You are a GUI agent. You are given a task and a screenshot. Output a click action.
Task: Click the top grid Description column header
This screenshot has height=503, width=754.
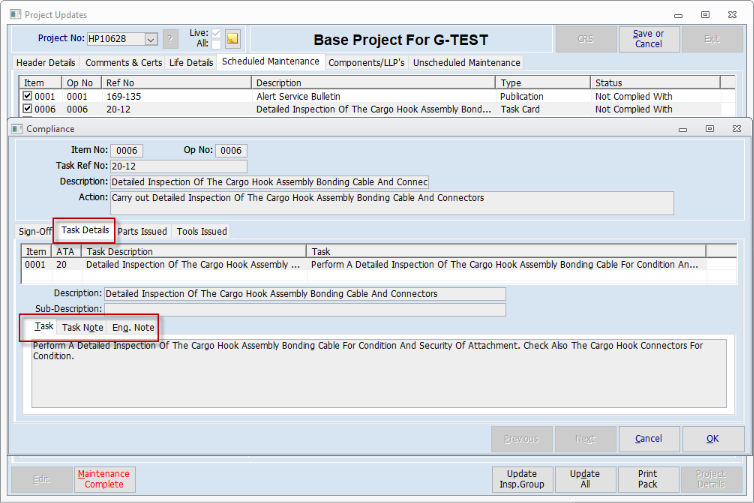[374, 83]
